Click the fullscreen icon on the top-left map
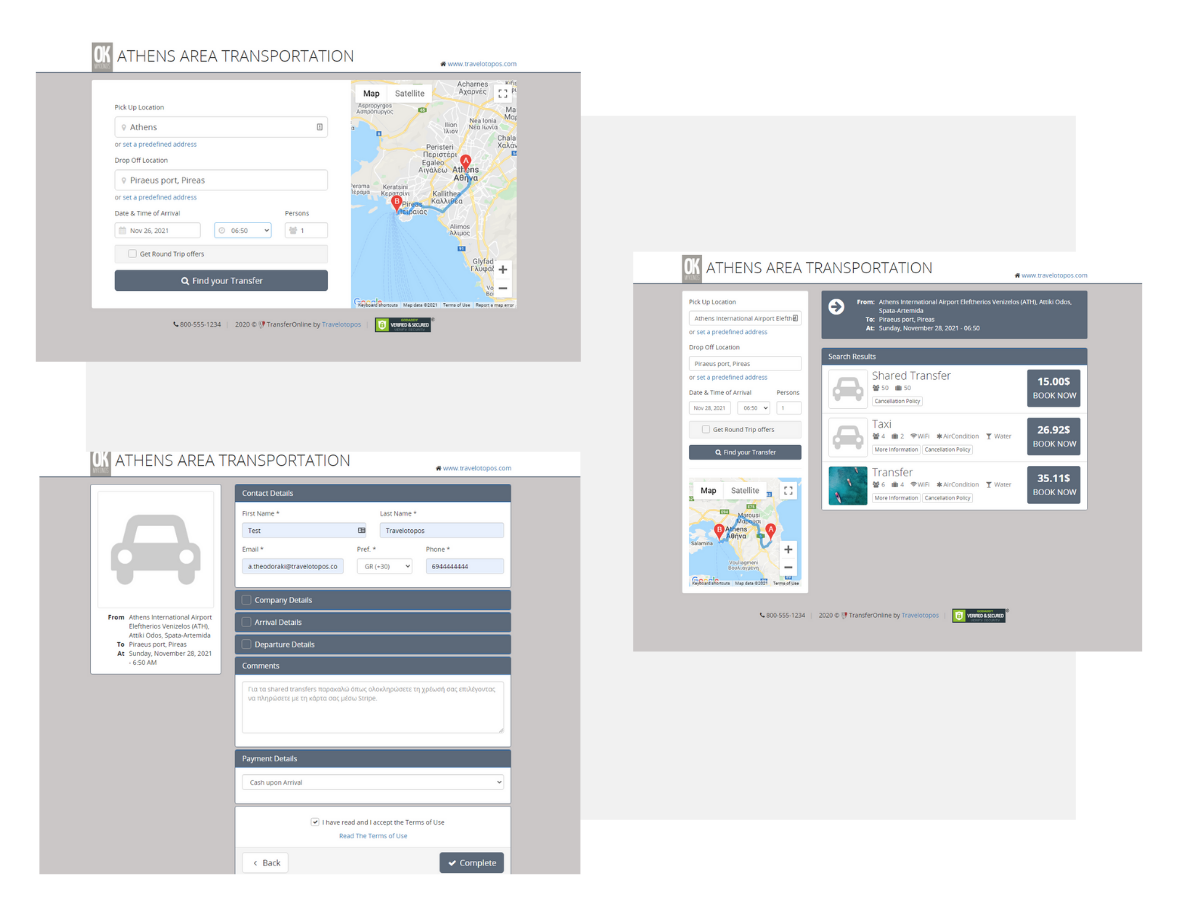The height and width of the screenshot is (903, 1189). 502,93
